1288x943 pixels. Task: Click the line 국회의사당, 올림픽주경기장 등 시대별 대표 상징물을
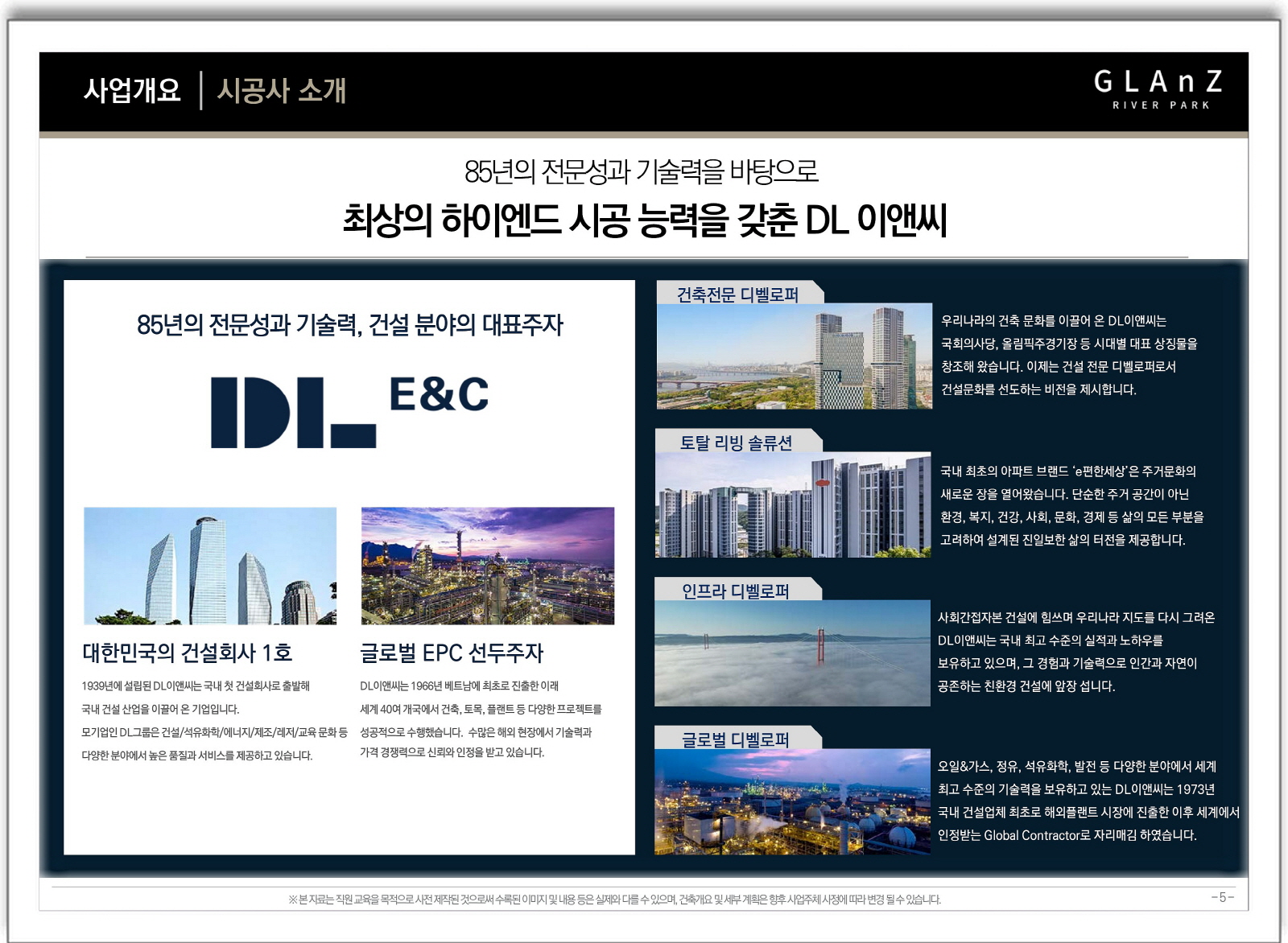click(1069, 344)
